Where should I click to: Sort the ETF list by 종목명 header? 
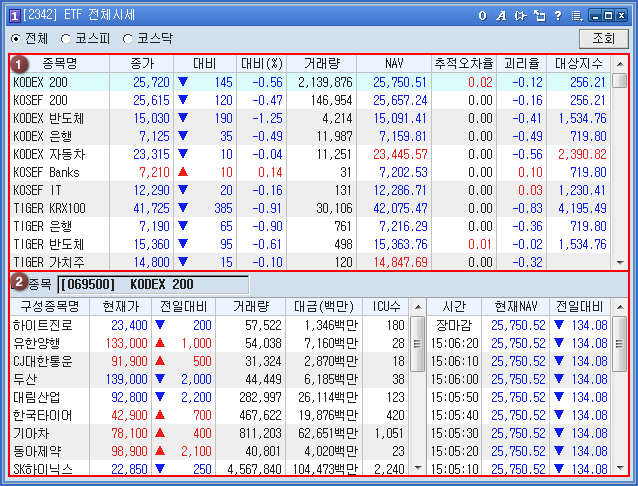[x=60, y=63]
